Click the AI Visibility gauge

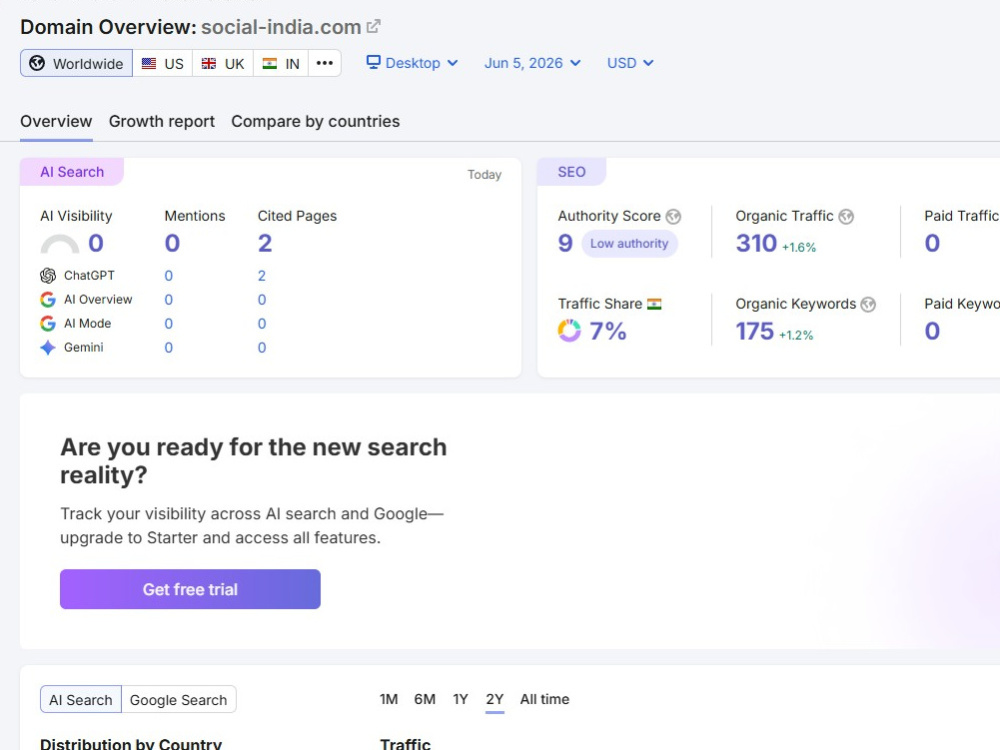(60, 244)
